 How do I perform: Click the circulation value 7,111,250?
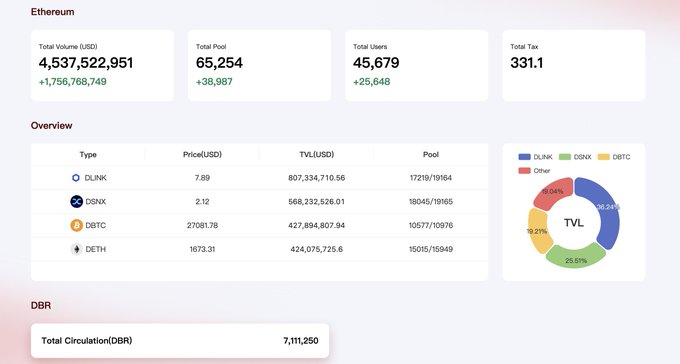coord(301,341)
